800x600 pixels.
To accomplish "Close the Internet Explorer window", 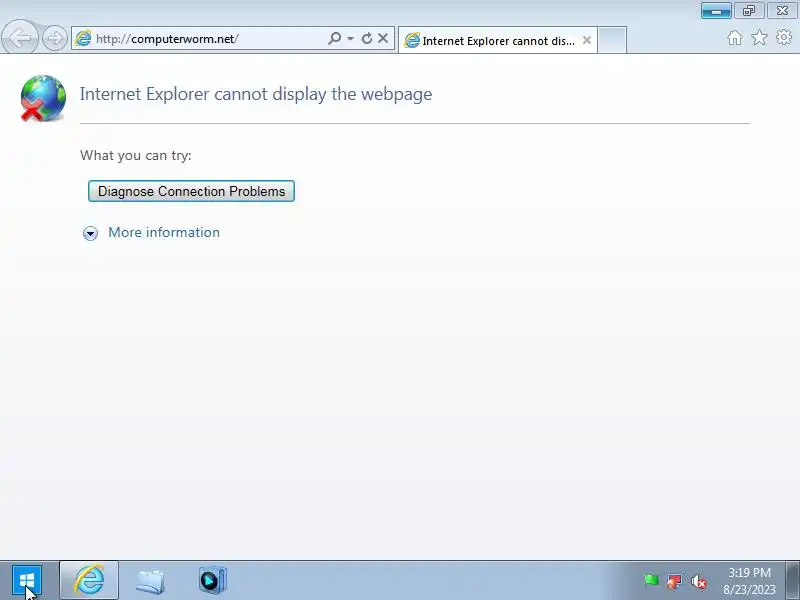I will [x=782, y=11].
